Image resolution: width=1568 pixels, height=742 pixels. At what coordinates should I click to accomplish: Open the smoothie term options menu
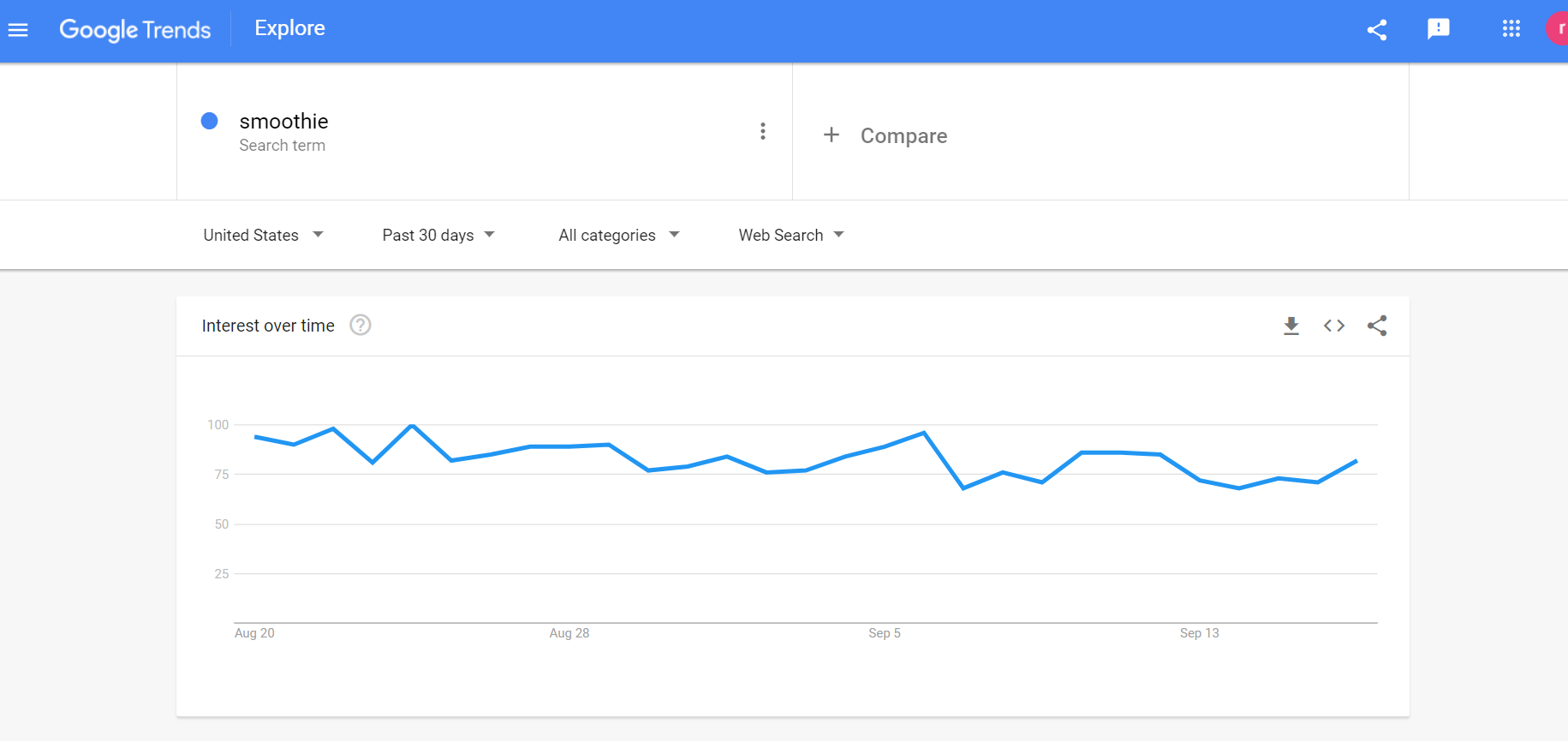click(x=762, y=131)
